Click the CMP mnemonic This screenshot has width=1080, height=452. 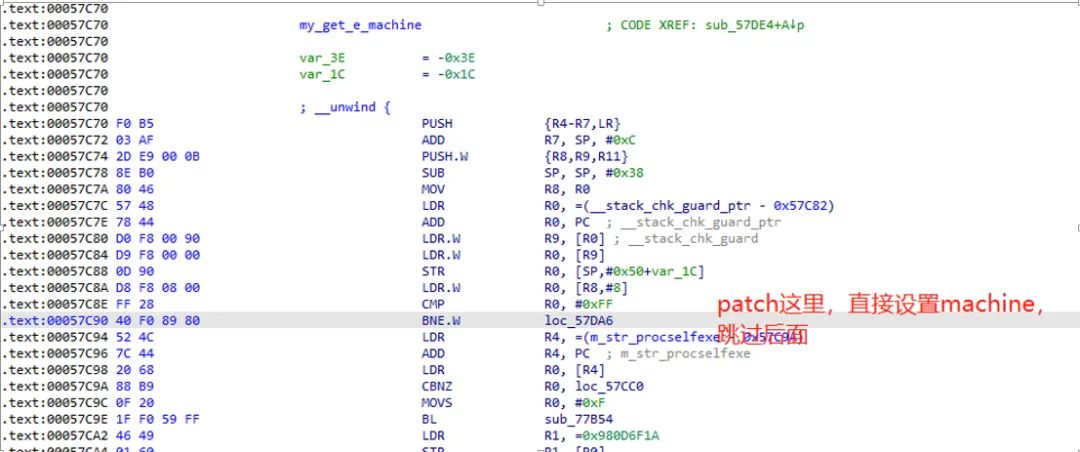(433, 305)
